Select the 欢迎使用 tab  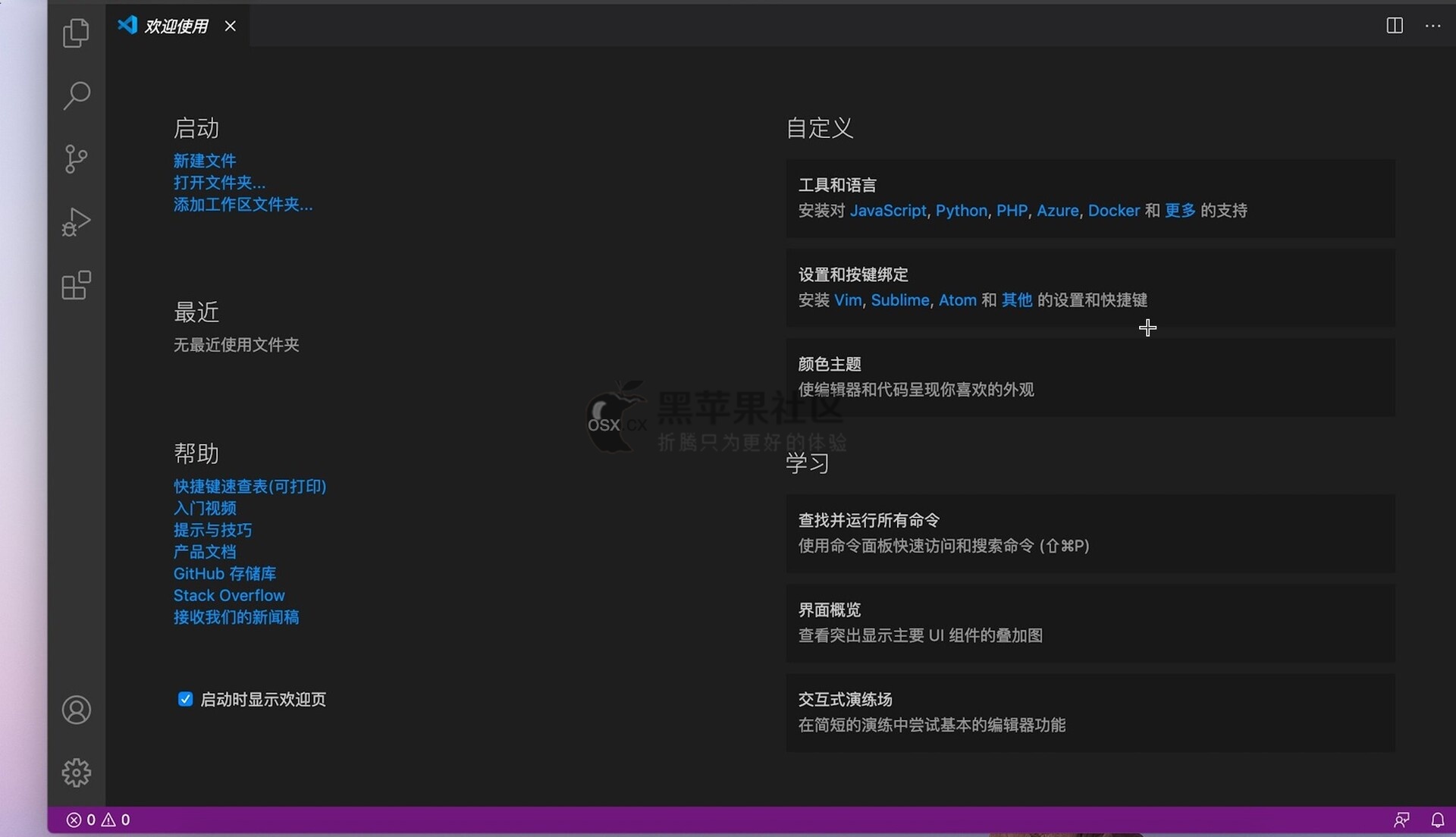[176, 26]
